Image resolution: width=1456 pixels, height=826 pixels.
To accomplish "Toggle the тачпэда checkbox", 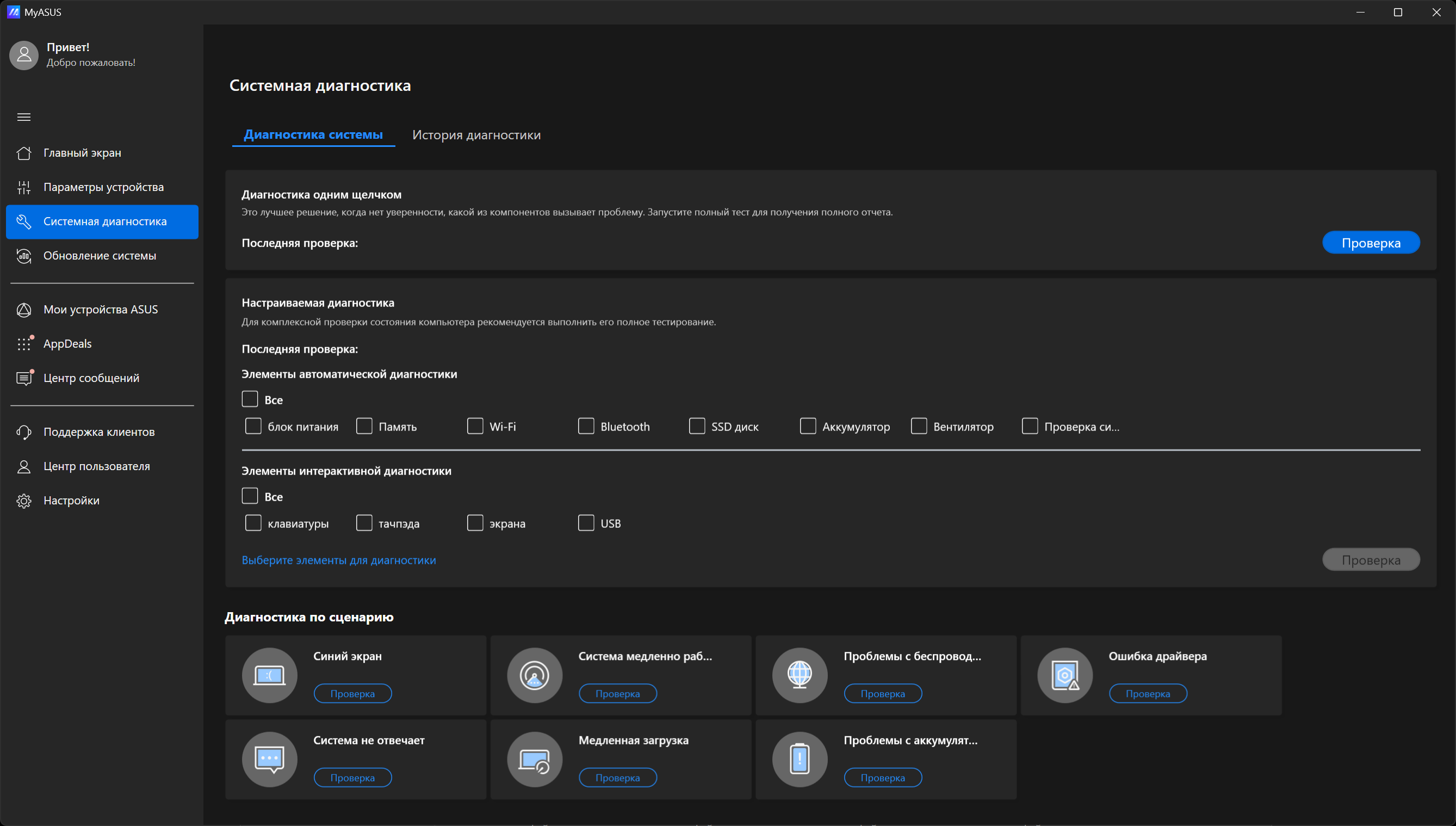I will (364, 523).
